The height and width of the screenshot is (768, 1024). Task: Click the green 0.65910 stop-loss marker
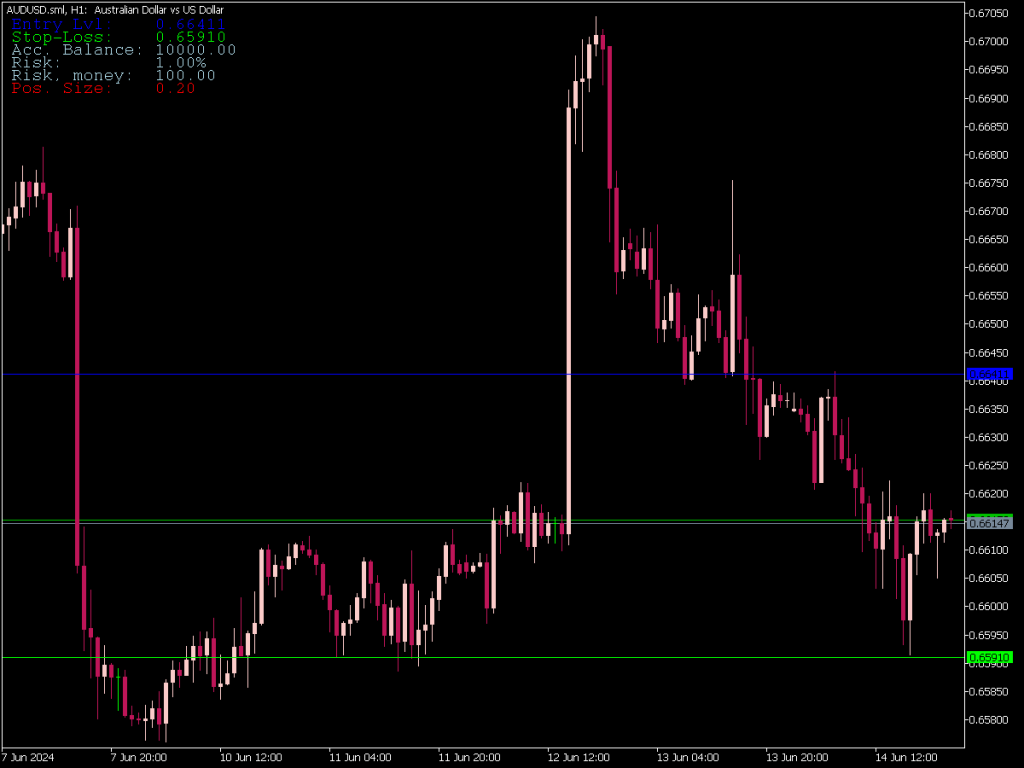(991, 657)
